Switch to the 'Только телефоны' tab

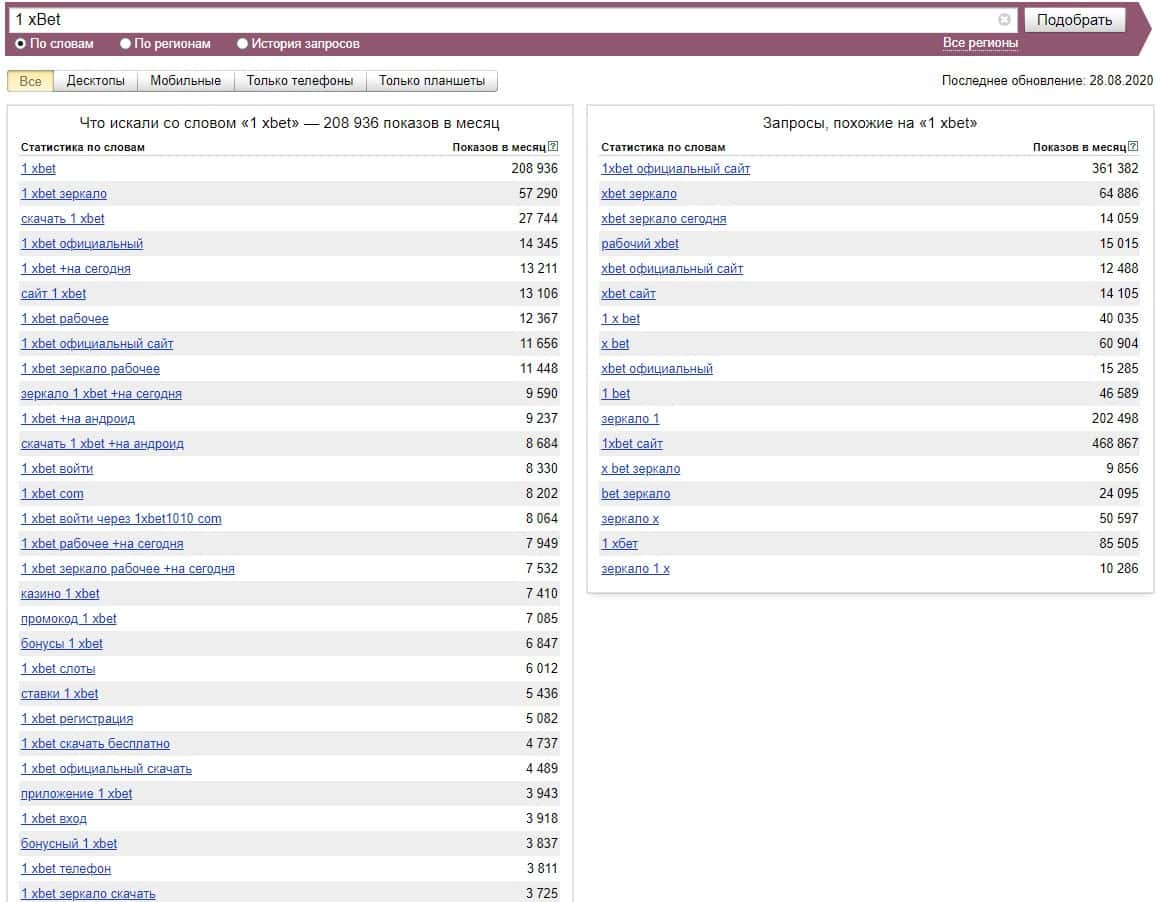[300, 81]
